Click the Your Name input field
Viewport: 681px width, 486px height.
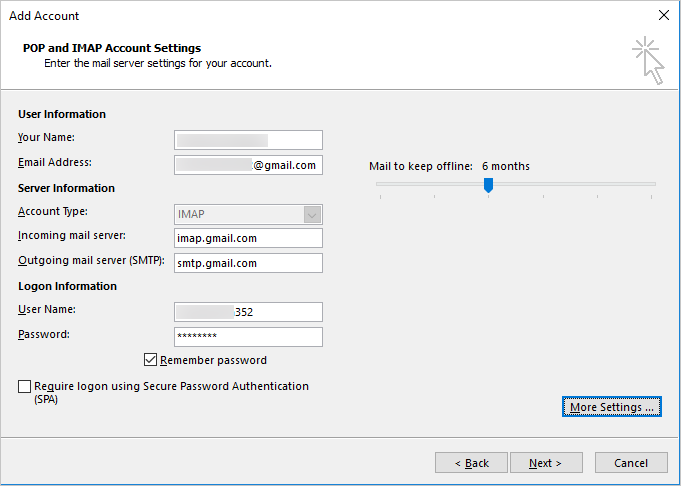(x=248, y=140)
